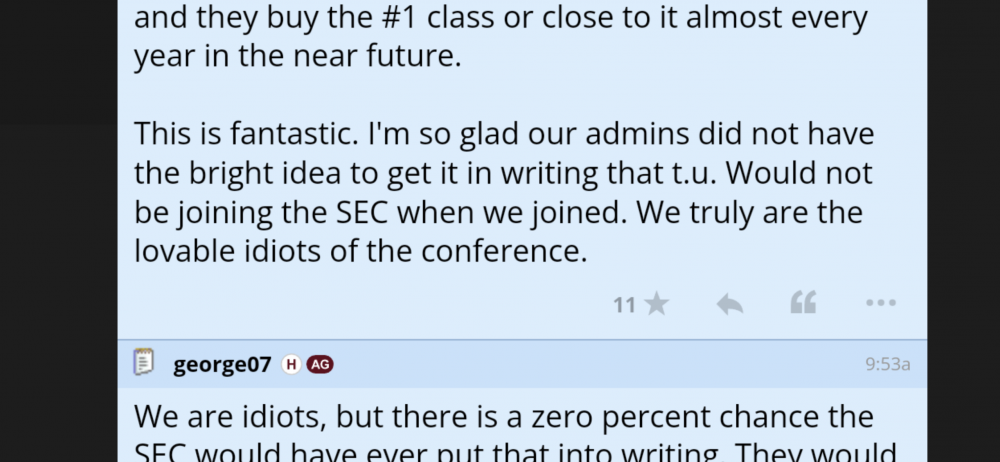Click the notepad icon beside george07
1000x462 pixels.
coord(144,363)
